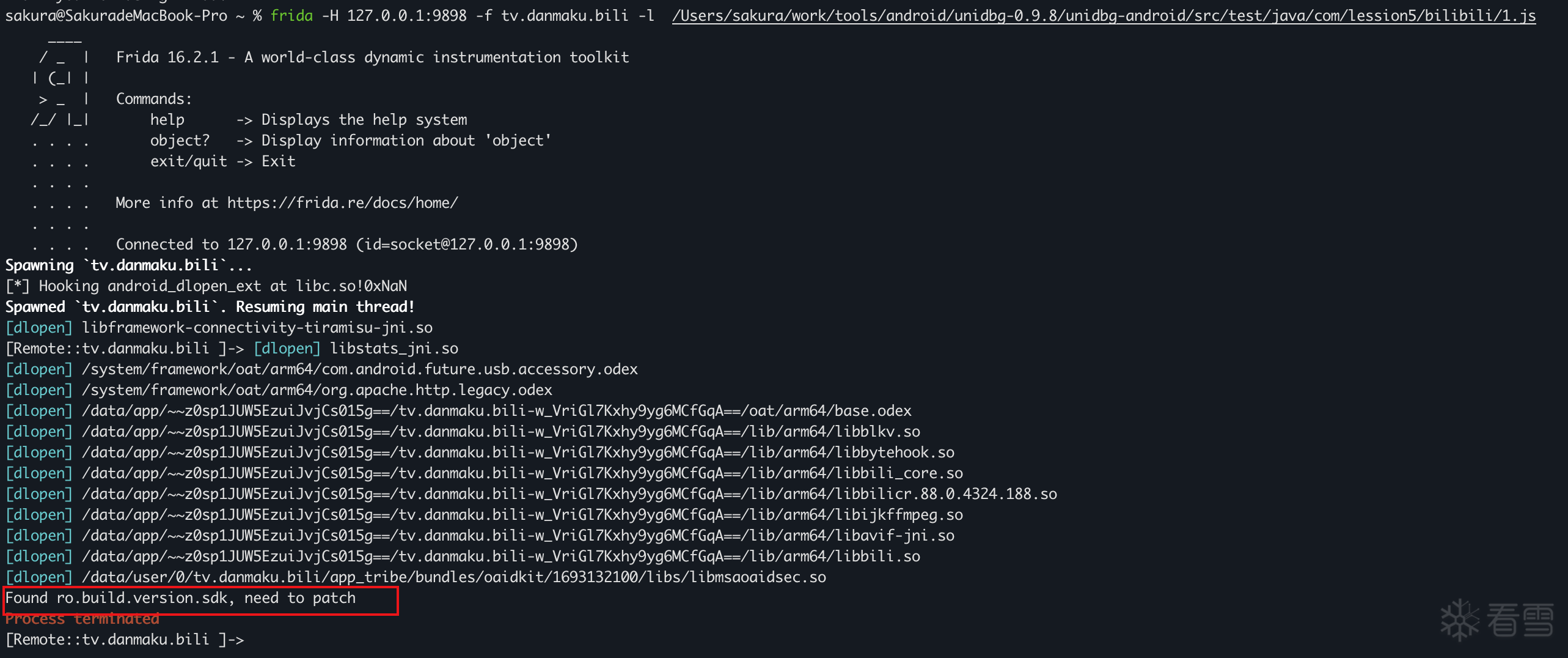Click the libmsaoaidsec.so dlopen line
Screen dimensions: 1568x658
pos(453,577)
